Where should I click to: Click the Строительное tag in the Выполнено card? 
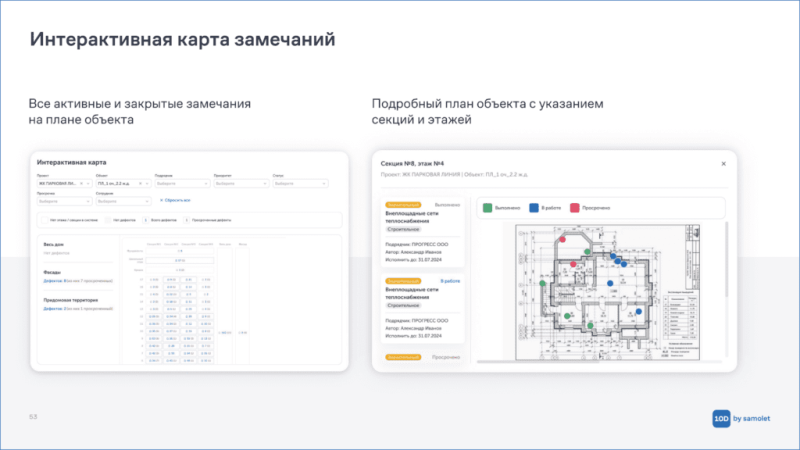403,230
